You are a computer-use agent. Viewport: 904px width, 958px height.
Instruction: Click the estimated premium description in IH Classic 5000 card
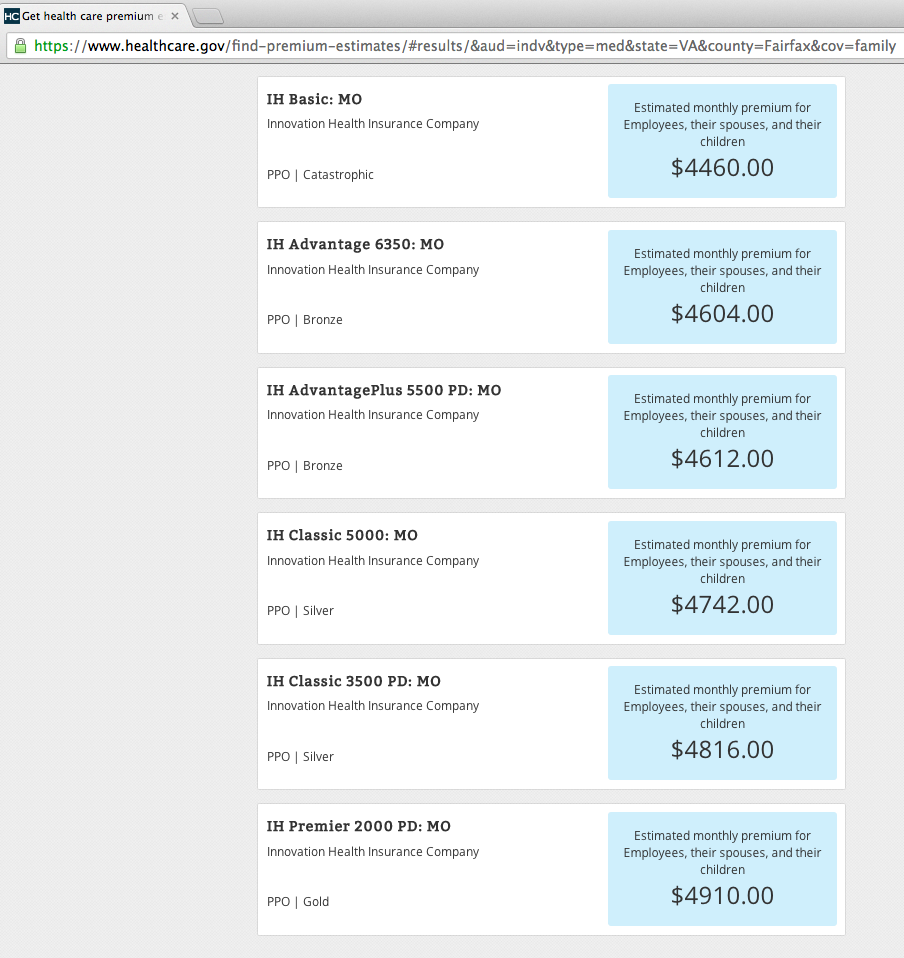(x=722, y=561)
